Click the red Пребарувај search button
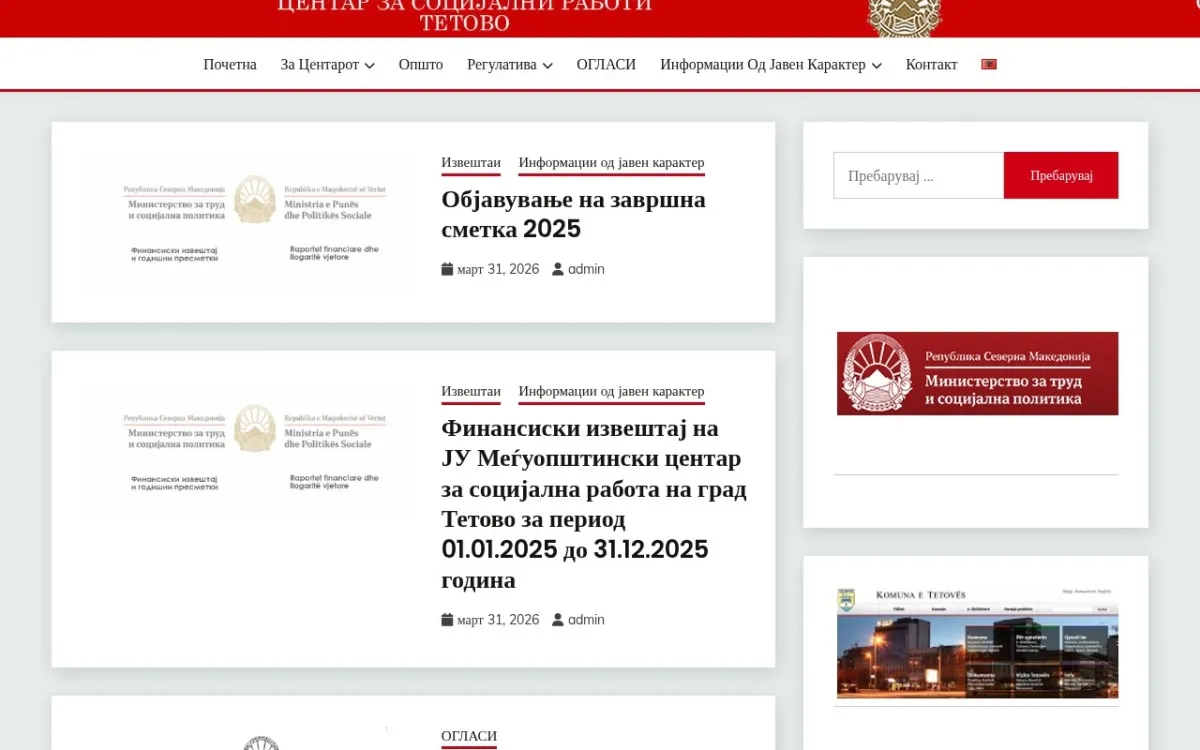 [1061, 175]
